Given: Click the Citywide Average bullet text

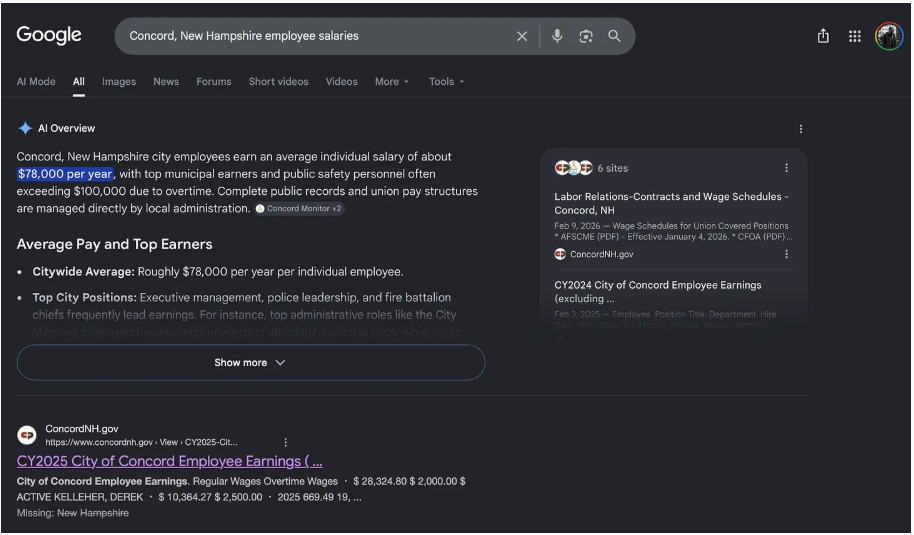Looking at the screenshot, I should (x=218, y=272).
